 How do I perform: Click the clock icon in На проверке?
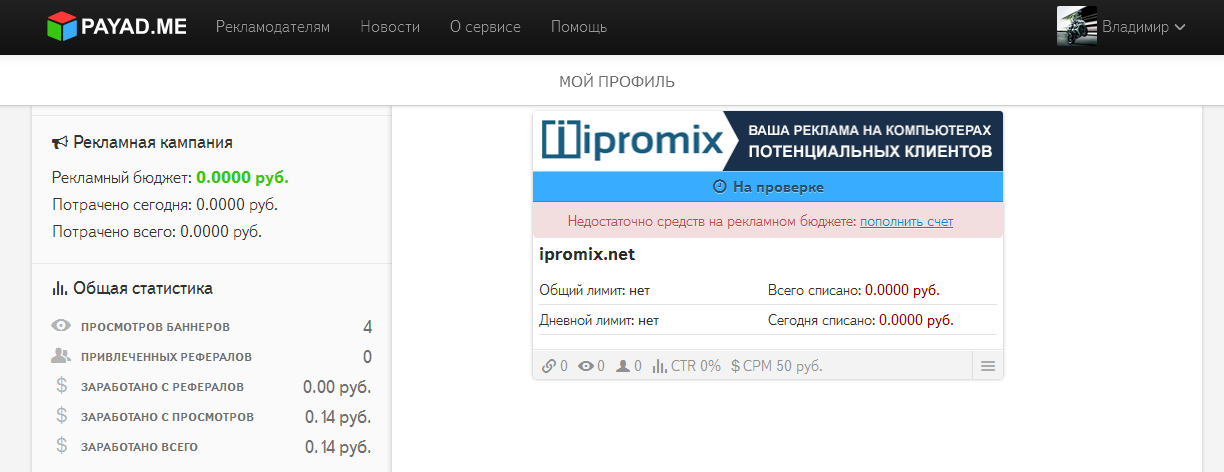click(x=719, y=187)
